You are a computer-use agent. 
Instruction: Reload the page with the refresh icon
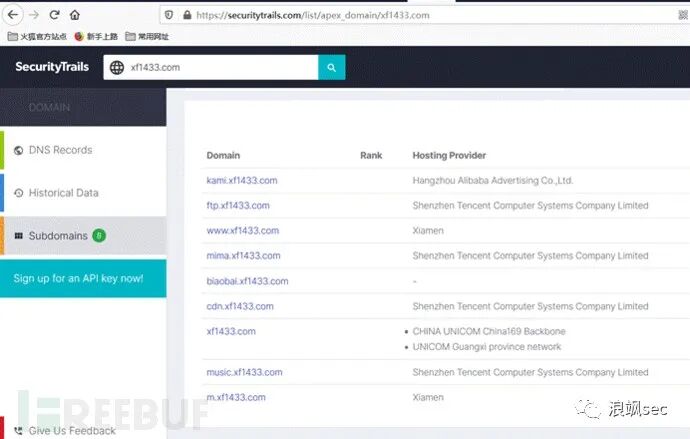(x=55, y=15)
